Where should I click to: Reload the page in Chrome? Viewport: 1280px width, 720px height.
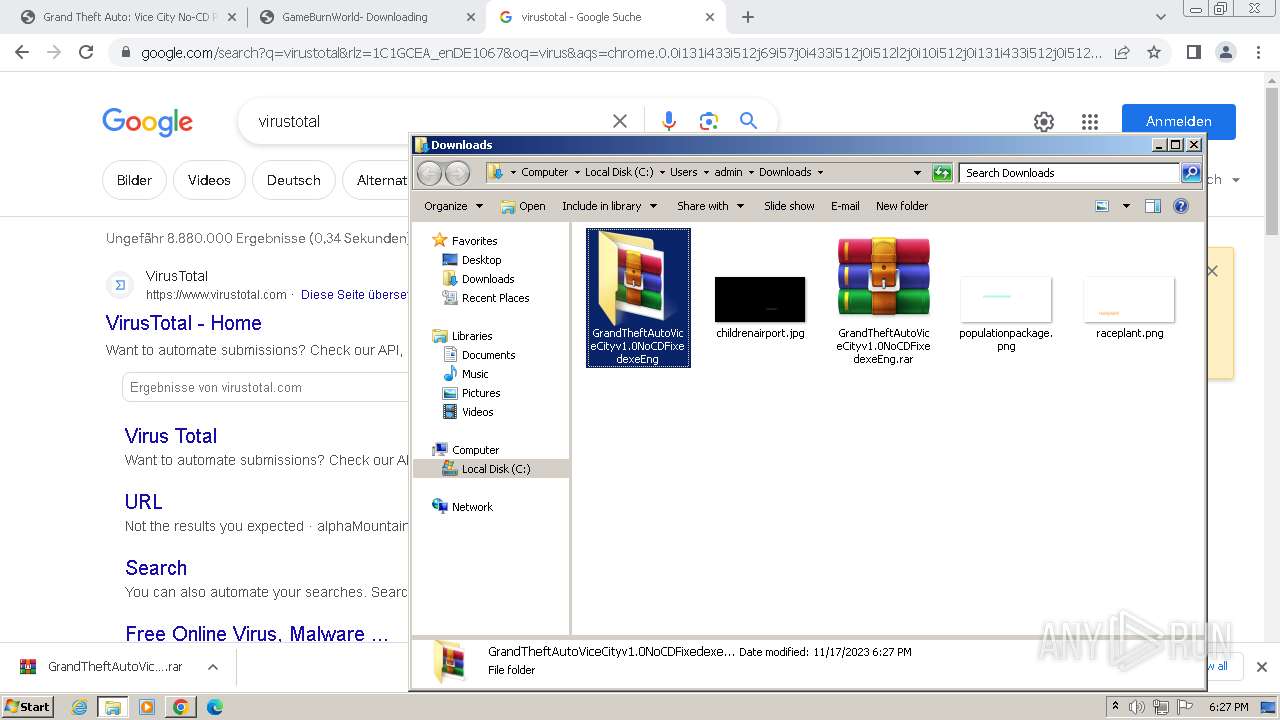click(86, 52)
